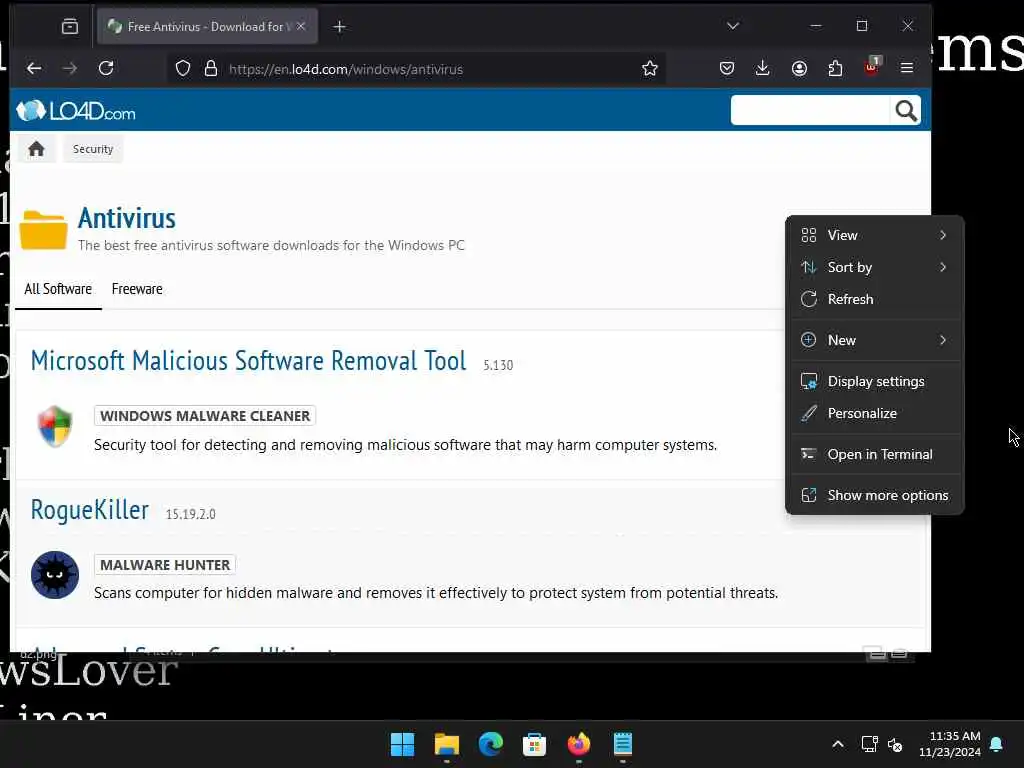Image resolution: width=1024 pixels, height=768 pixels.
Task: Click the Windows Start button
Action: 402,744
